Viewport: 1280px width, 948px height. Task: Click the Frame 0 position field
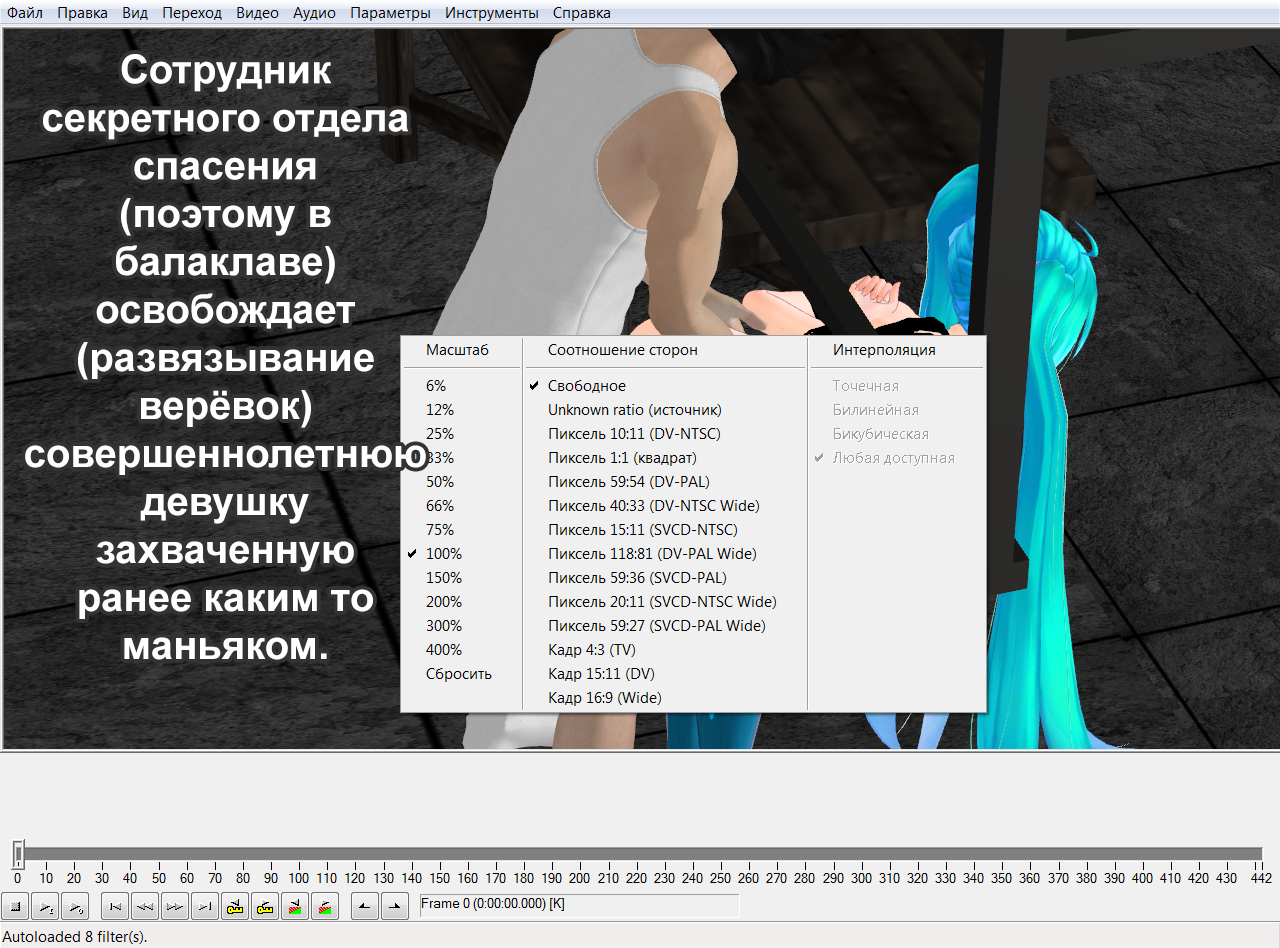pyautogui.click(x=579, y=905)
